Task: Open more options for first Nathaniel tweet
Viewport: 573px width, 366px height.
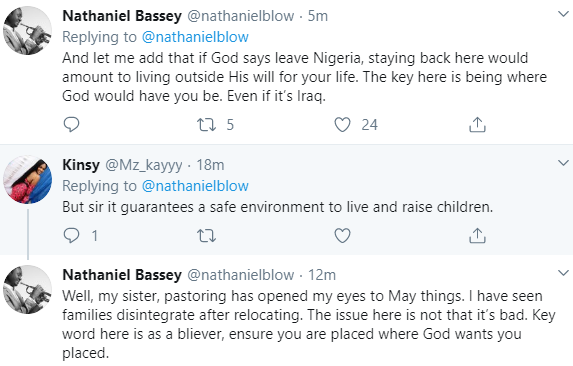Action: 563,14
